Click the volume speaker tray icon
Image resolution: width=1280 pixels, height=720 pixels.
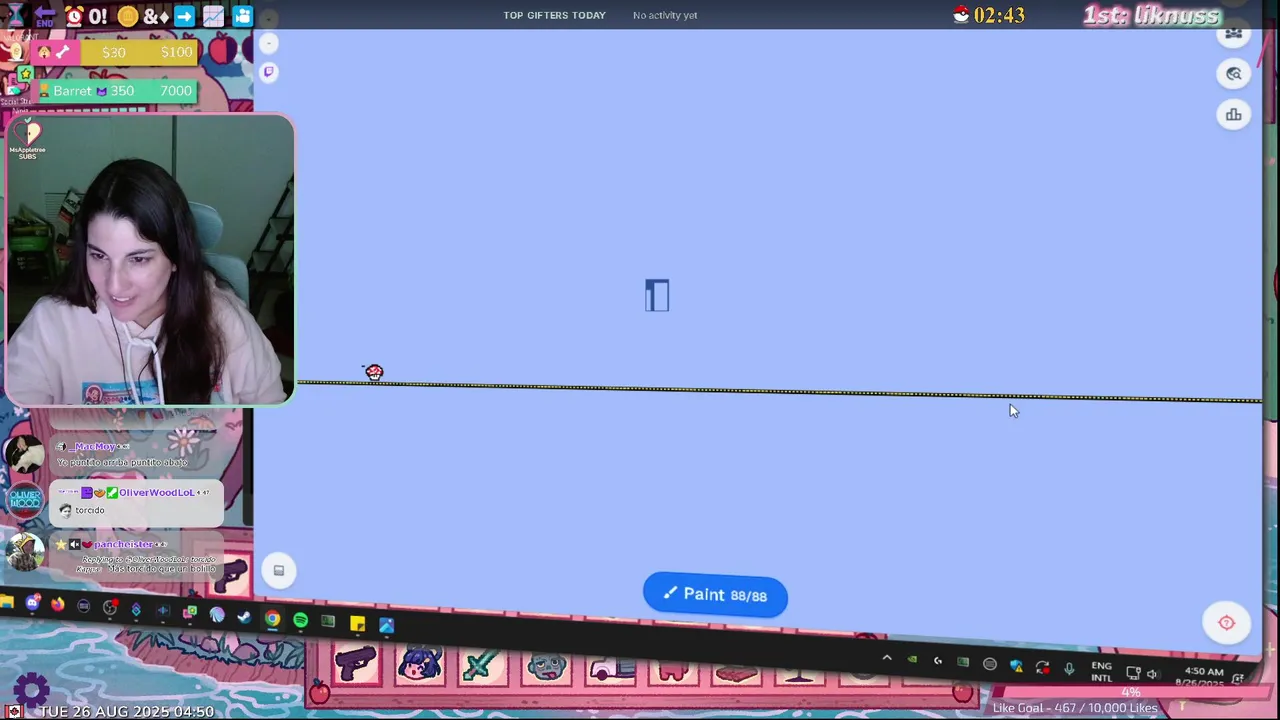(x=1152, y=674)
